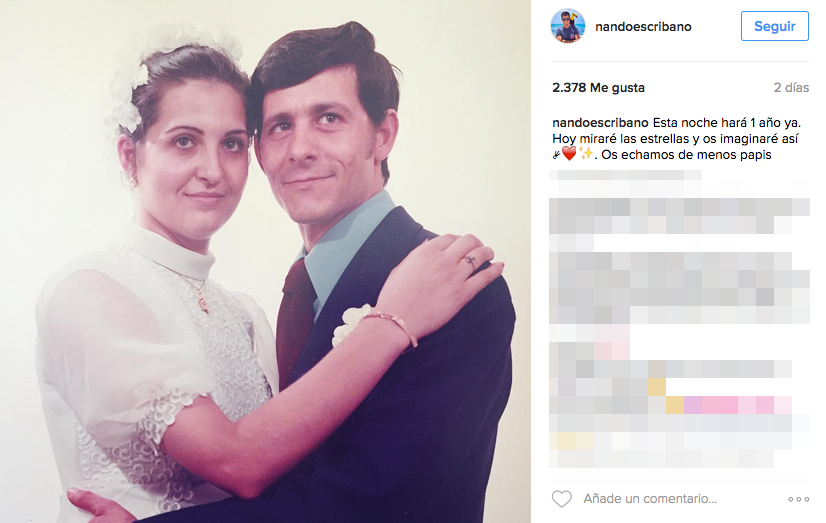Click the caption text Os echamos de menos papis
826x523 pixels.
pos(686,155)
